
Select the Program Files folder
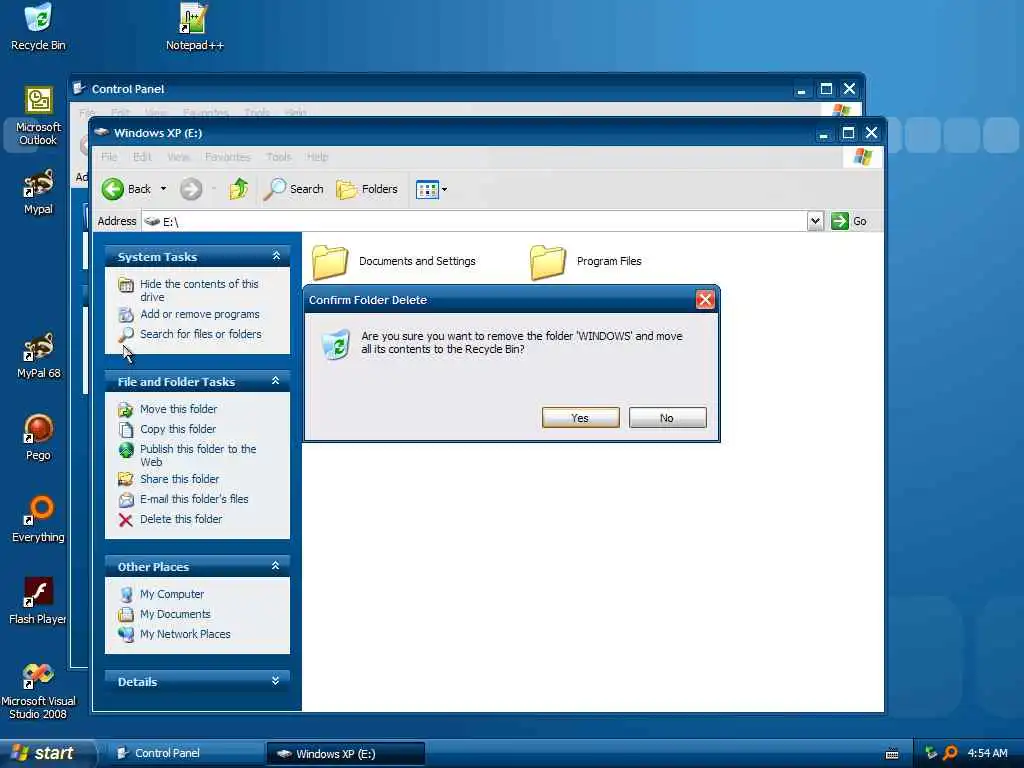(x=586, y=261)
